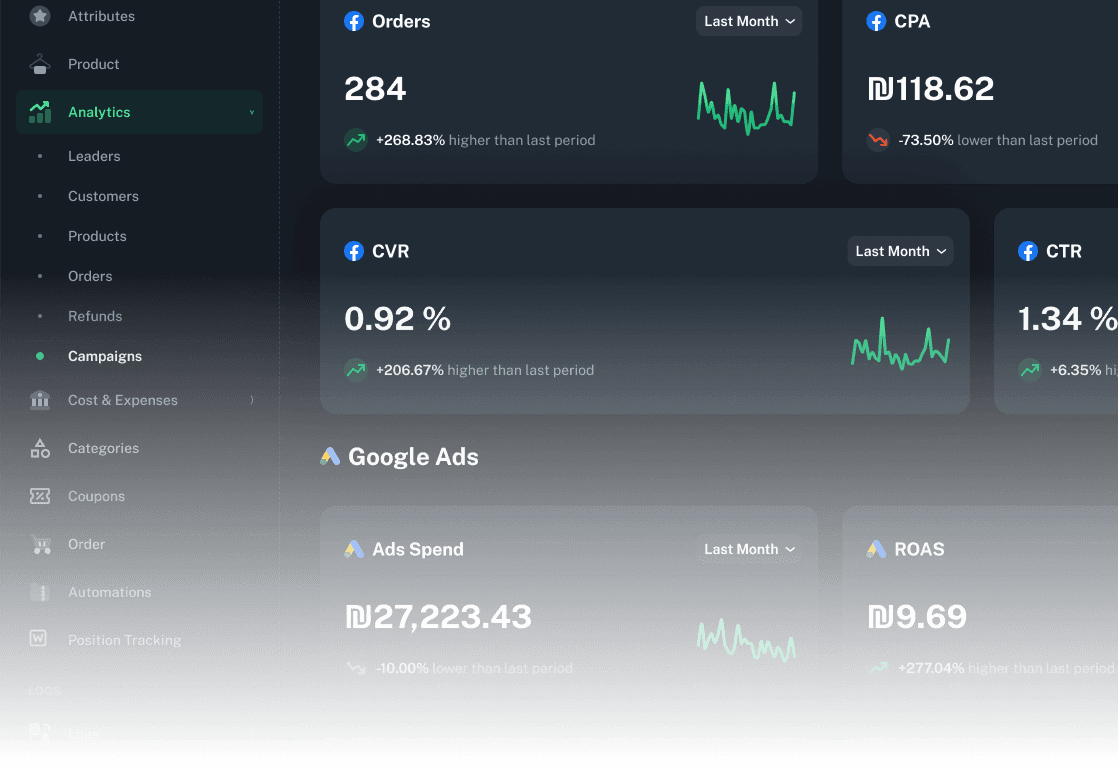
Task: Open the Product menu item
Action: tap(93, 64)
